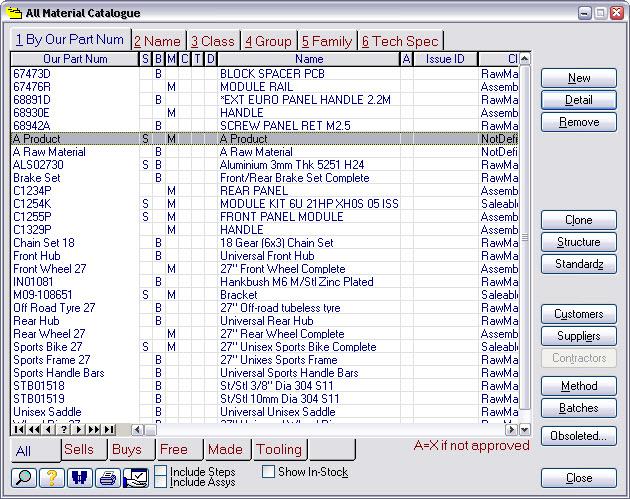Click the vertical scrollbar up arrow
630x499 pixels.
(x=524, y=59)
